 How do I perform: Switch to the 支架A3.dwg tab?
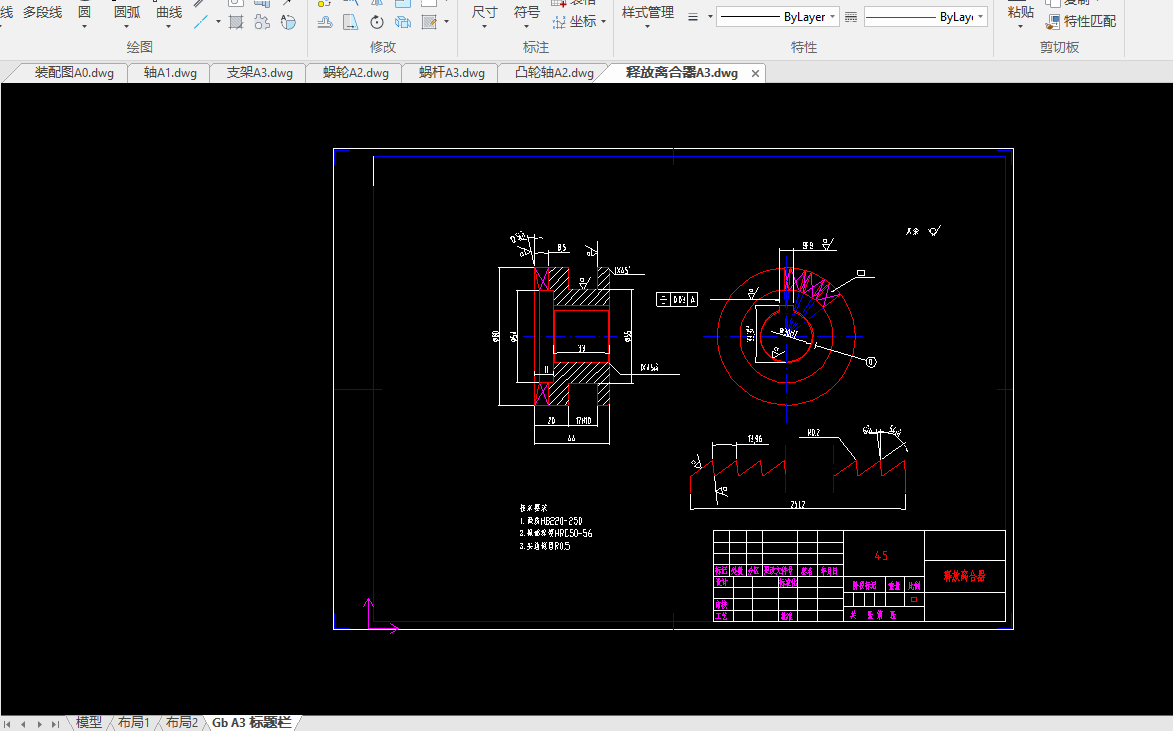click(x=260, y=73)
